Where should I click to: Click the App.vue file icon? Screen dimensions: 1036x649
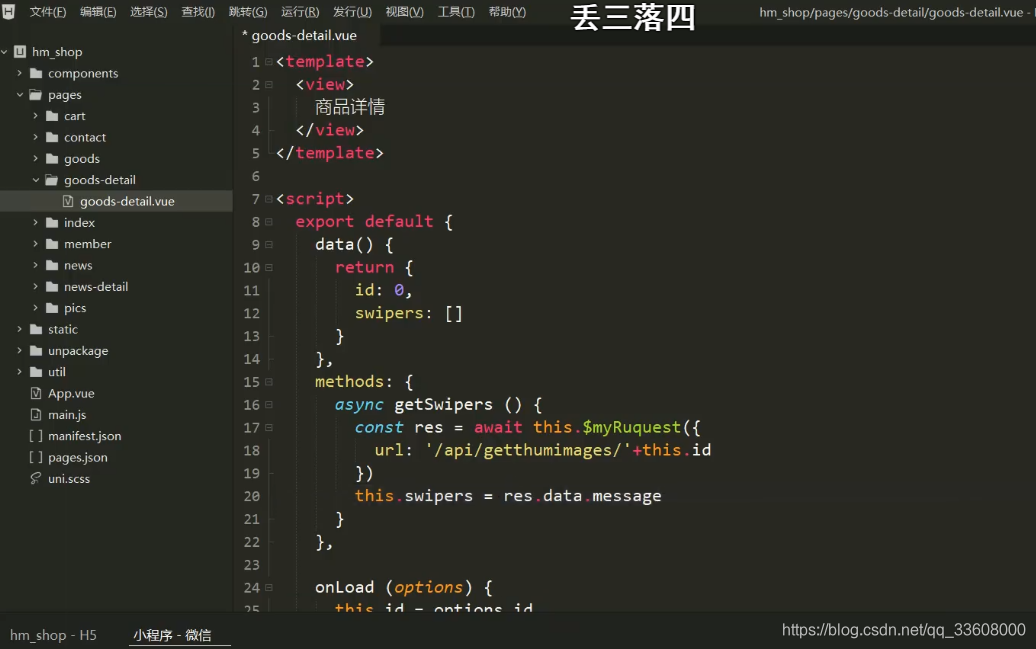pyautogui.click(x=36, y=393)
